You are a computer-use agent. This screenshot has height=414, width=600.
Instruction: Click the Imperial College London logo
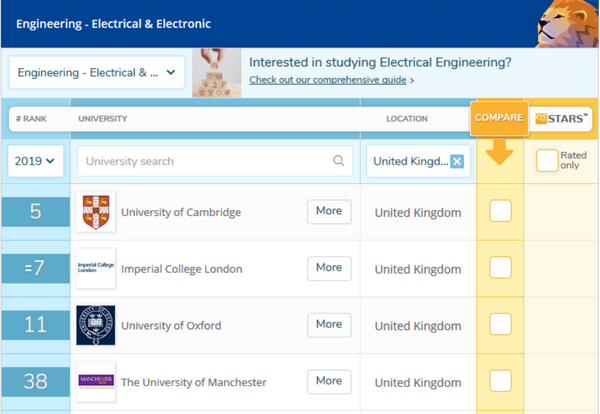click(96, 268)
